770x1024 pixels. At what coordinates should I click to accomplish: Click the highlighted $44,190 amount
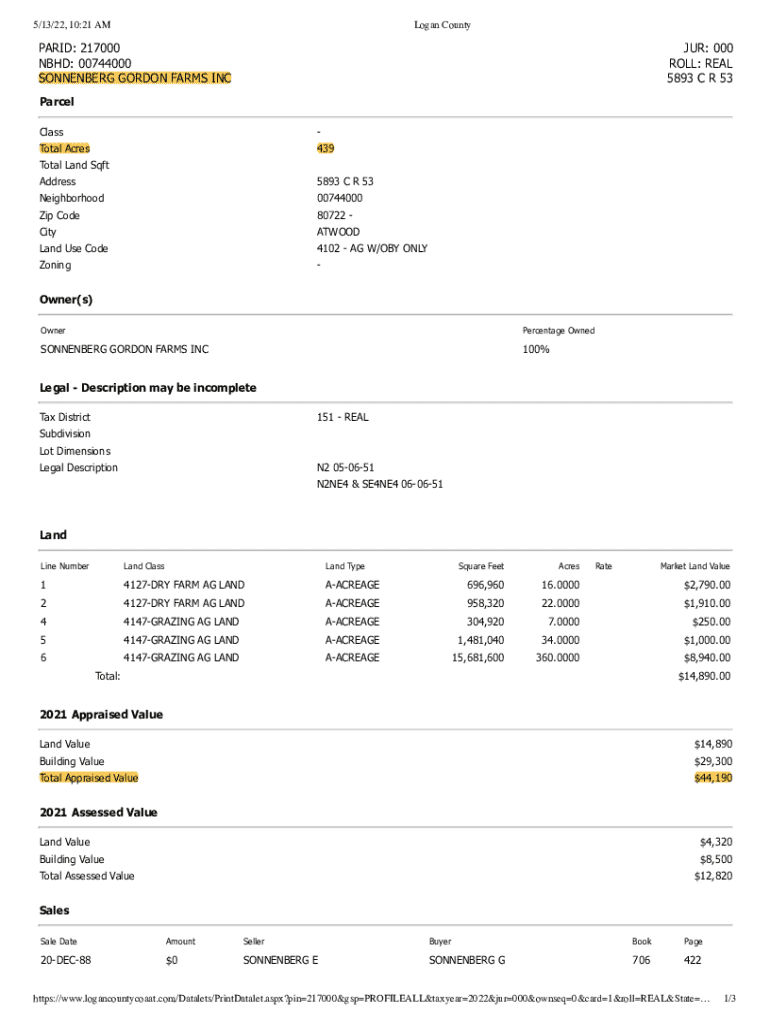point(712,778)
